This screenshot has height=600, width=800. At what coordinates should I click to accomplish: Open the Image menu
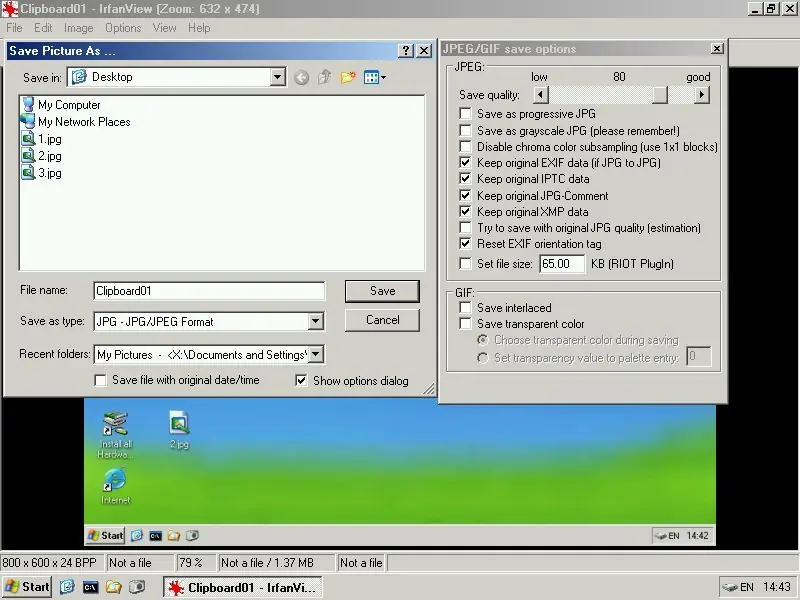(78, 28)
